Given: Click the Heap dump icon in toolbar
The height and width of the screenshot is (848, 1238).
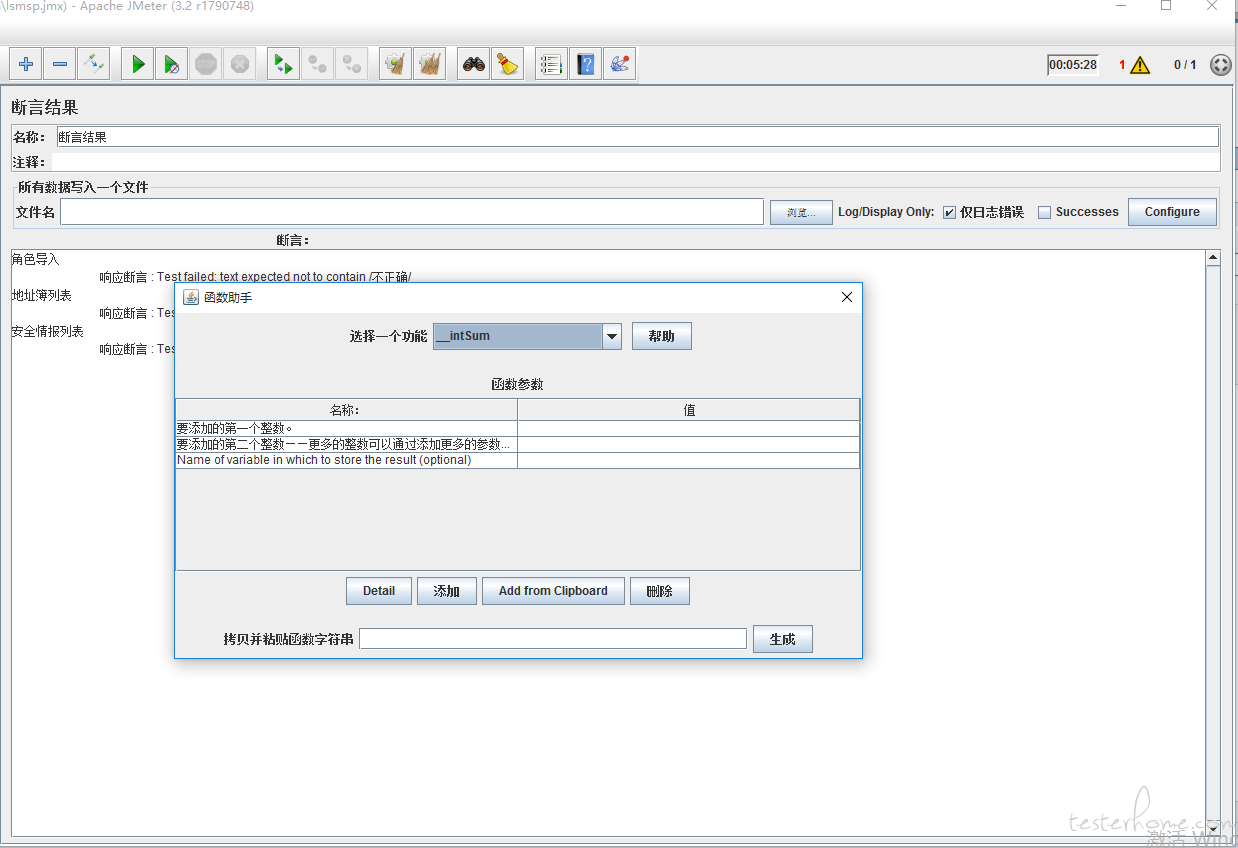Looking at the screenshot, I should click(619, 65).
